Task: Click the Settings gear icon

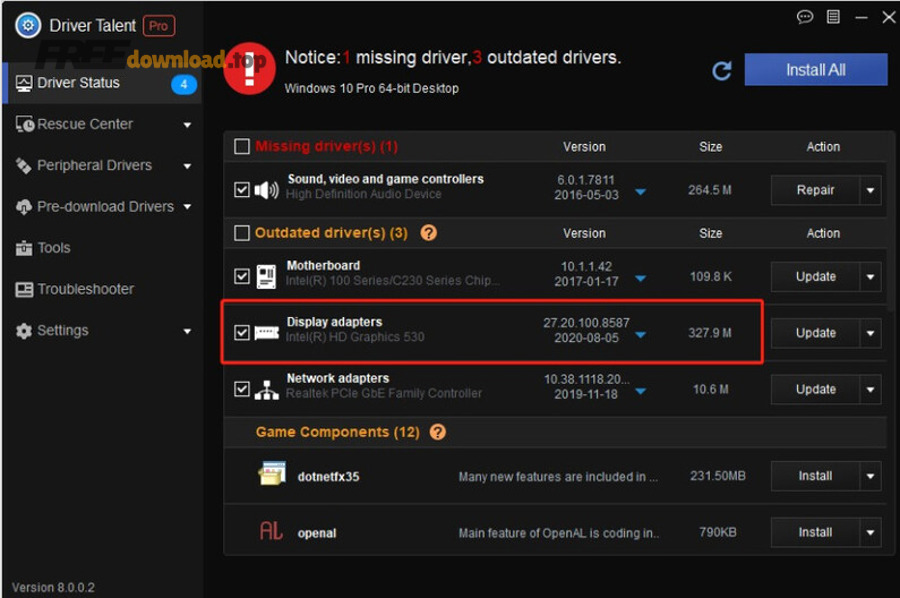Action: coord(24,331)
